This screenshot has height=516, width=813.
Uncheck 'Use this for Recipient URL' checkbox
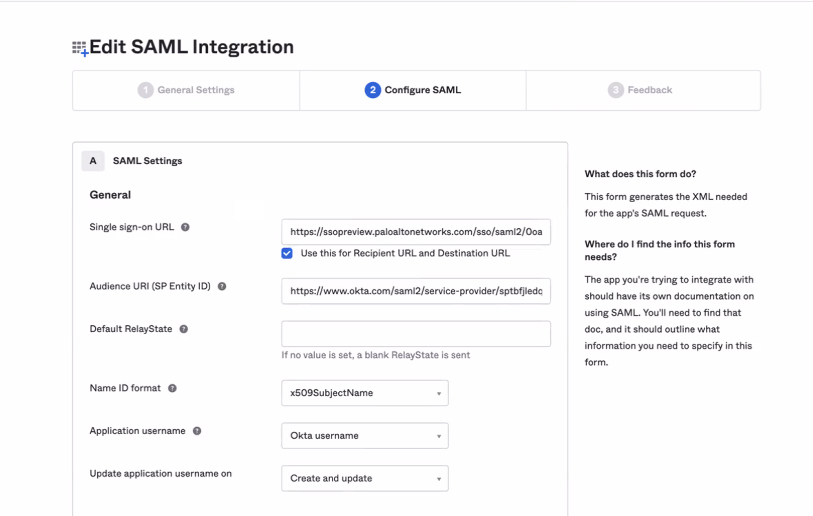pyautogui.click(x=287, y=254)
